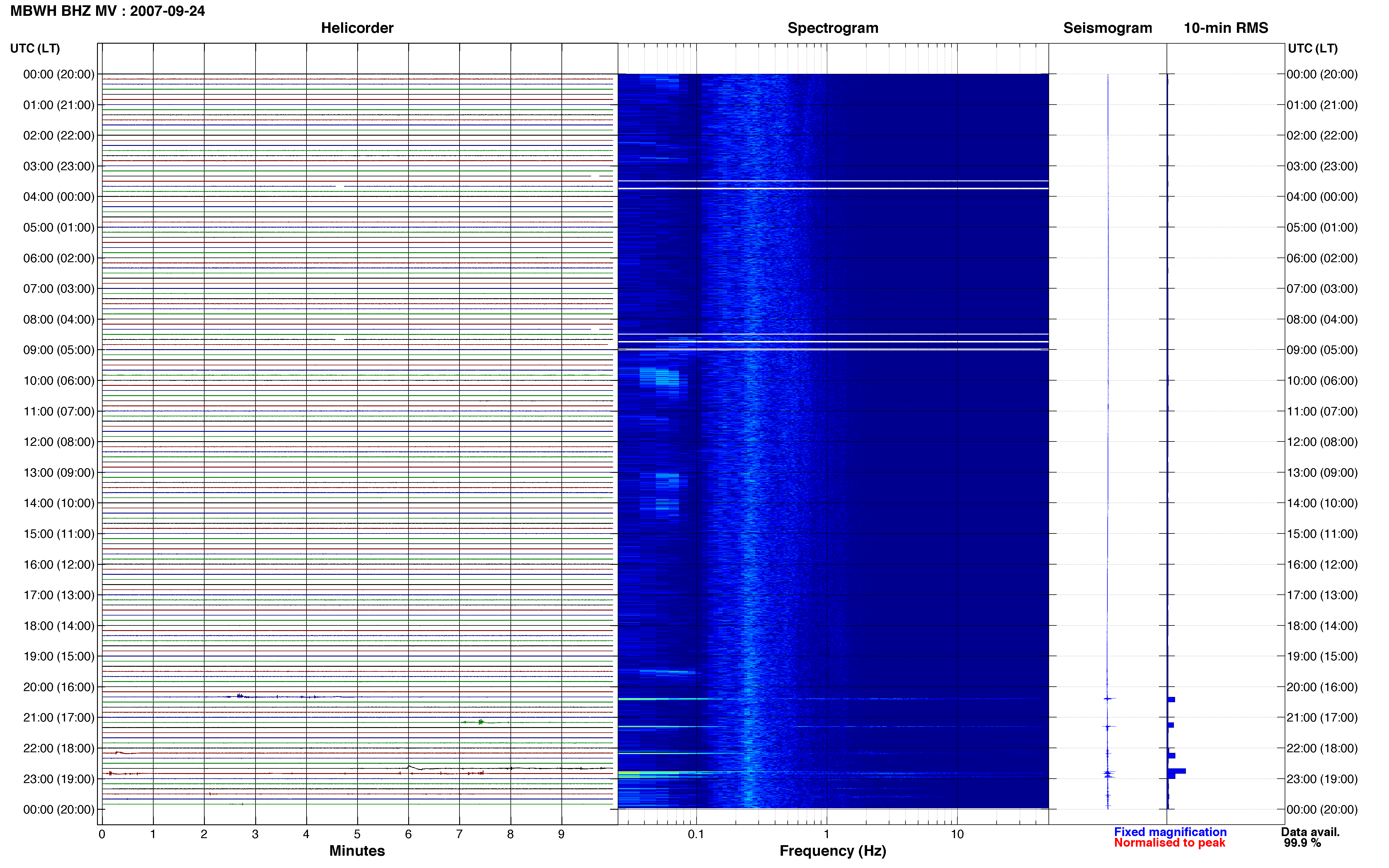Click the left 'UTC (LT)' axis label

coord(35,48)
